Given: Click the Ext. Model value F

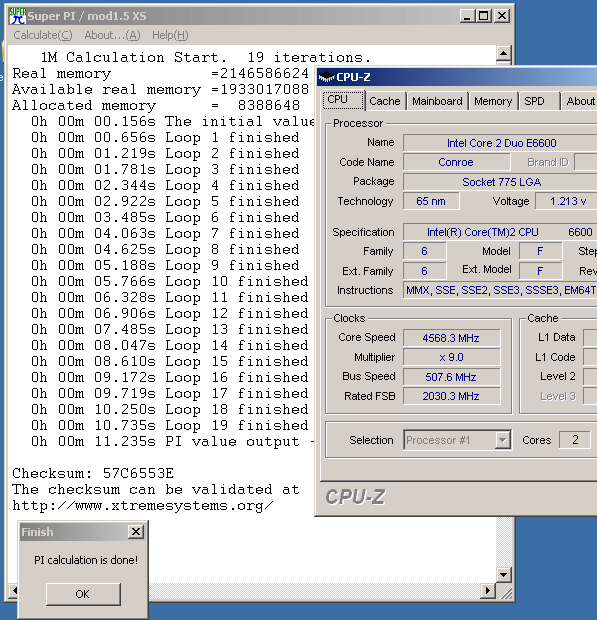Looking at the screenshot, I should [x=540, y=271].
